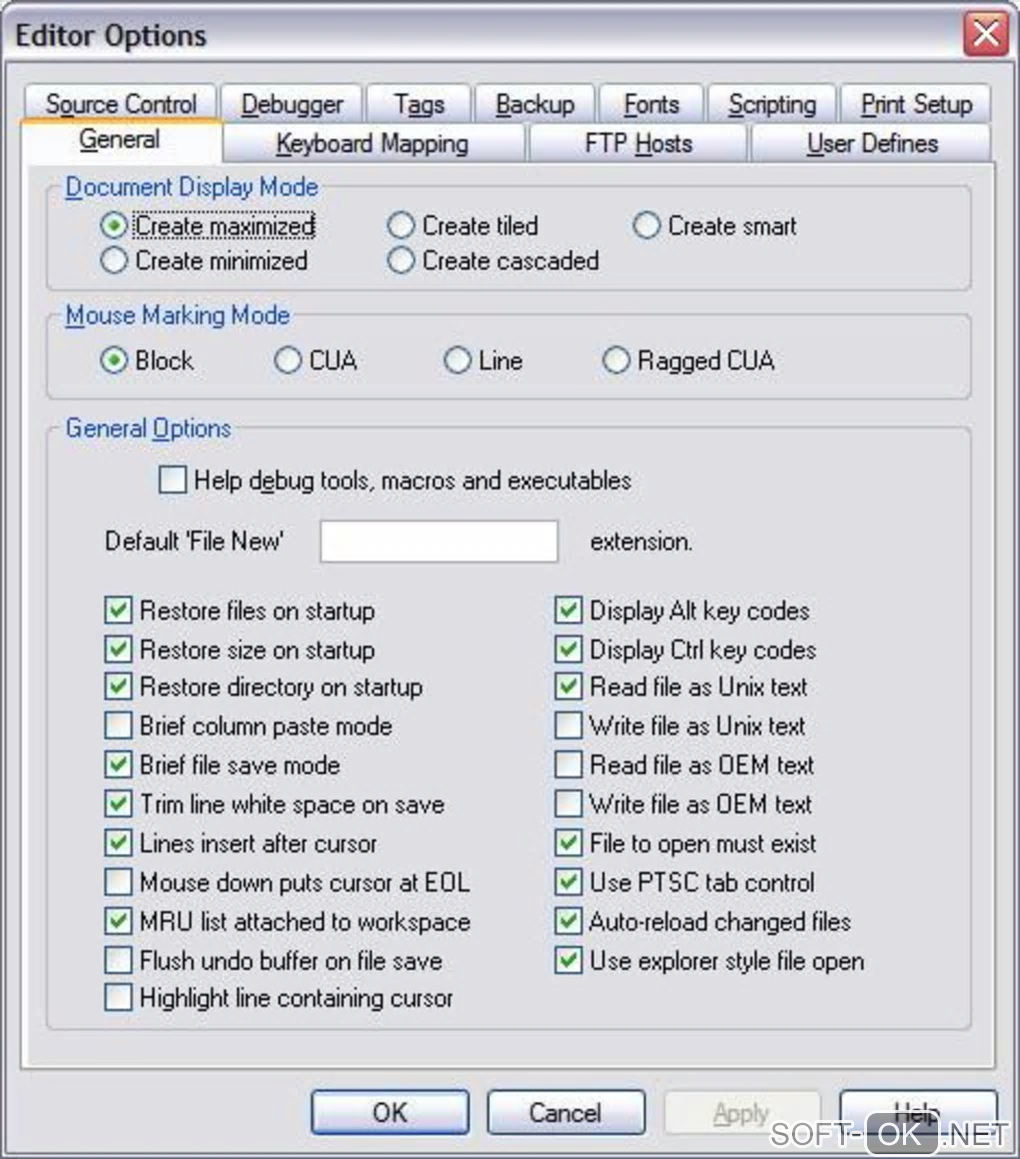Viewport: 1020px width, 1159px height.
Task: Enable Help debug tools checkbox
Action: [x=173, y=481]
